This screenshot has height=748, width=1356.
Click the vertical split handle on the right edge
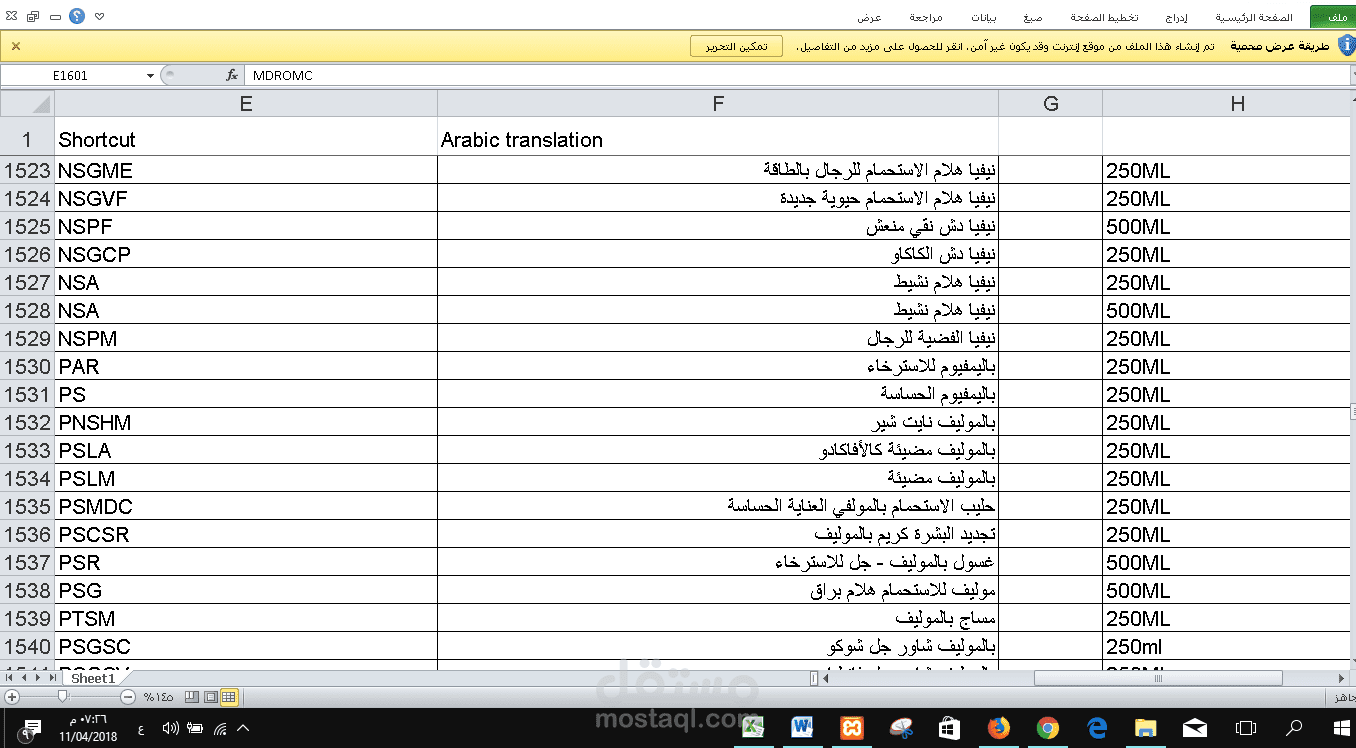point(1352,410)
